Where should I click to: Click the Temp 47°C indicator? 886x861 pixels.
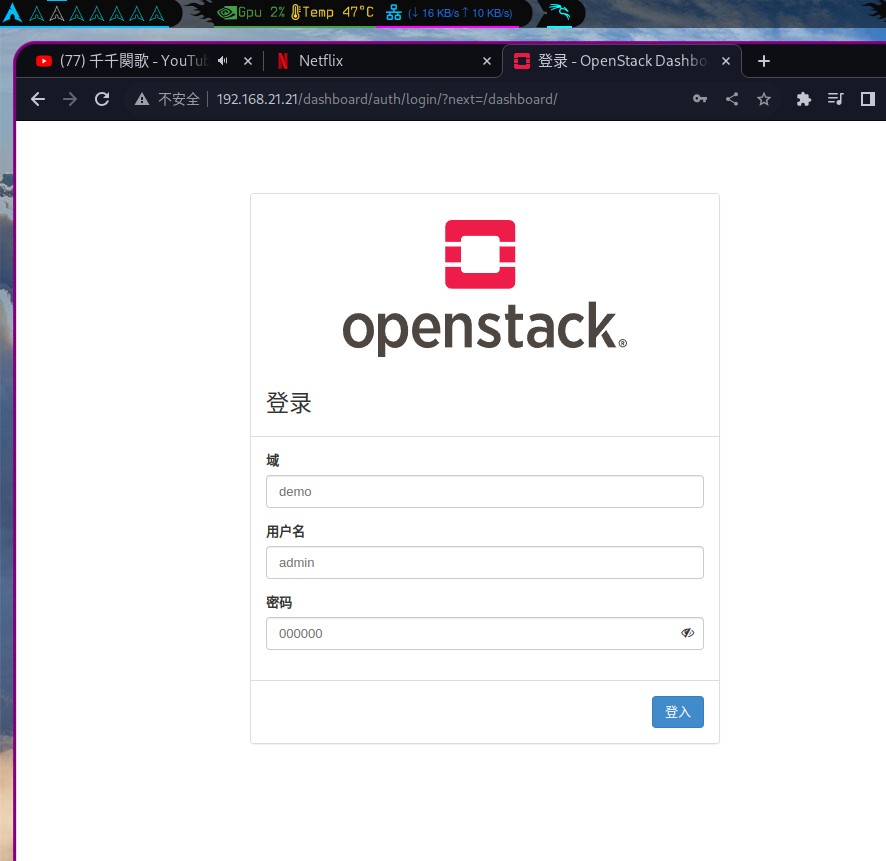point(333,13)
